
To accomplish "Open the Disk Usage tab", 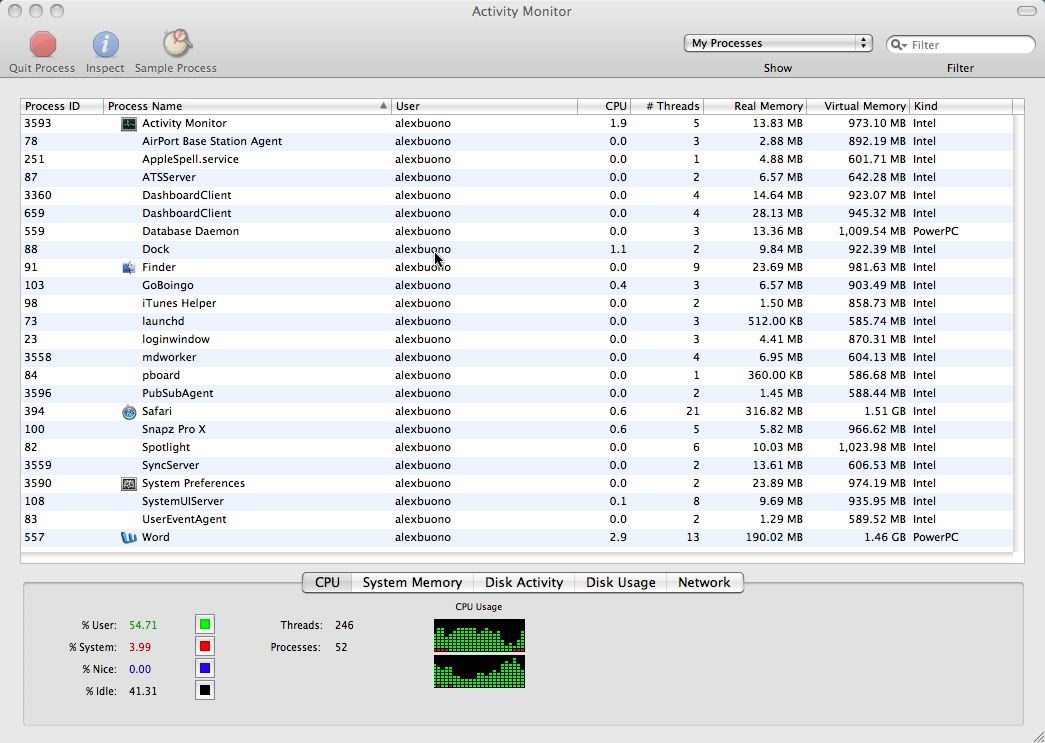I will 620,582.
